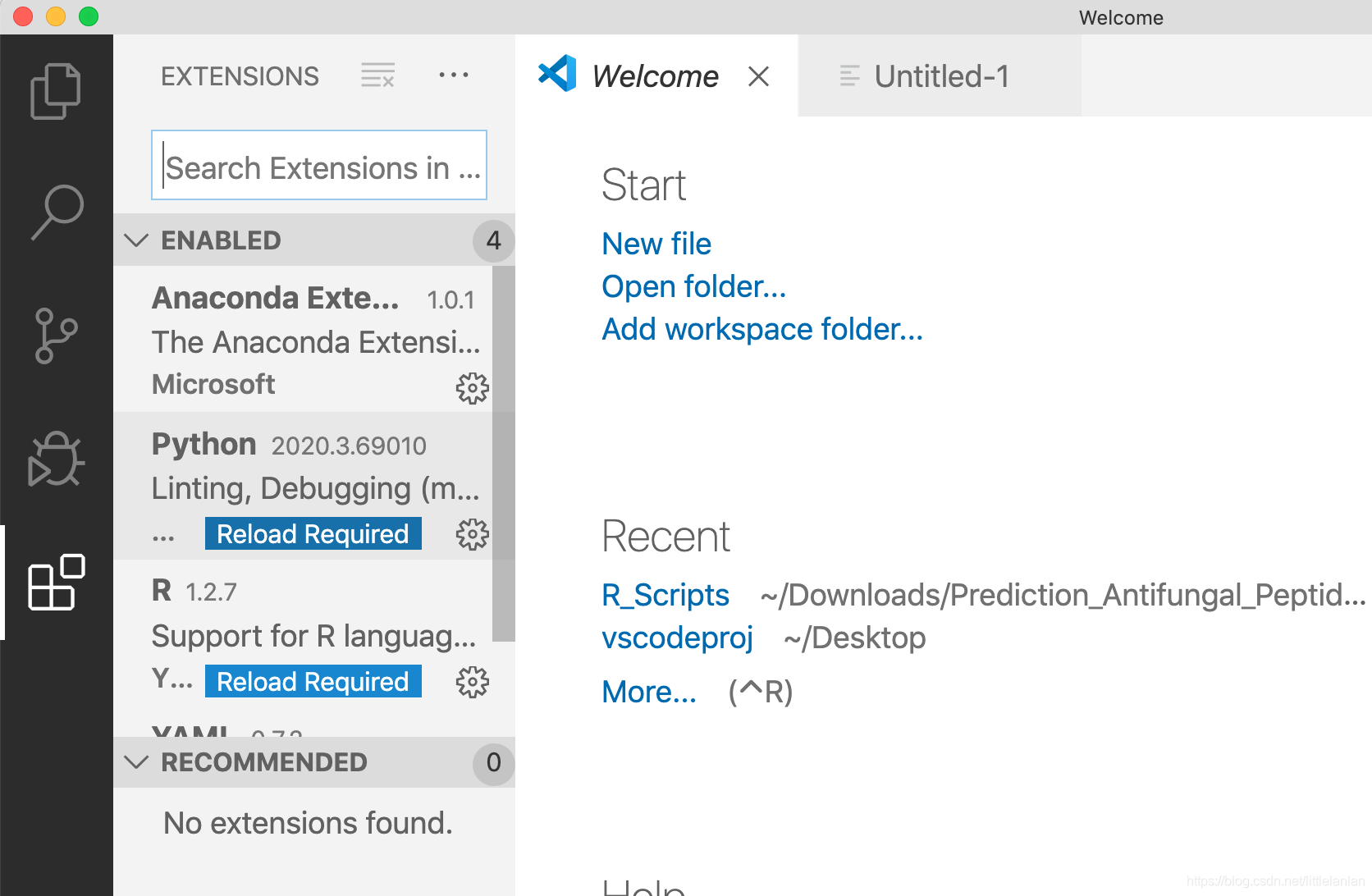Open the Source Control view
The image size is (1372, 896).
click(56, 335)
